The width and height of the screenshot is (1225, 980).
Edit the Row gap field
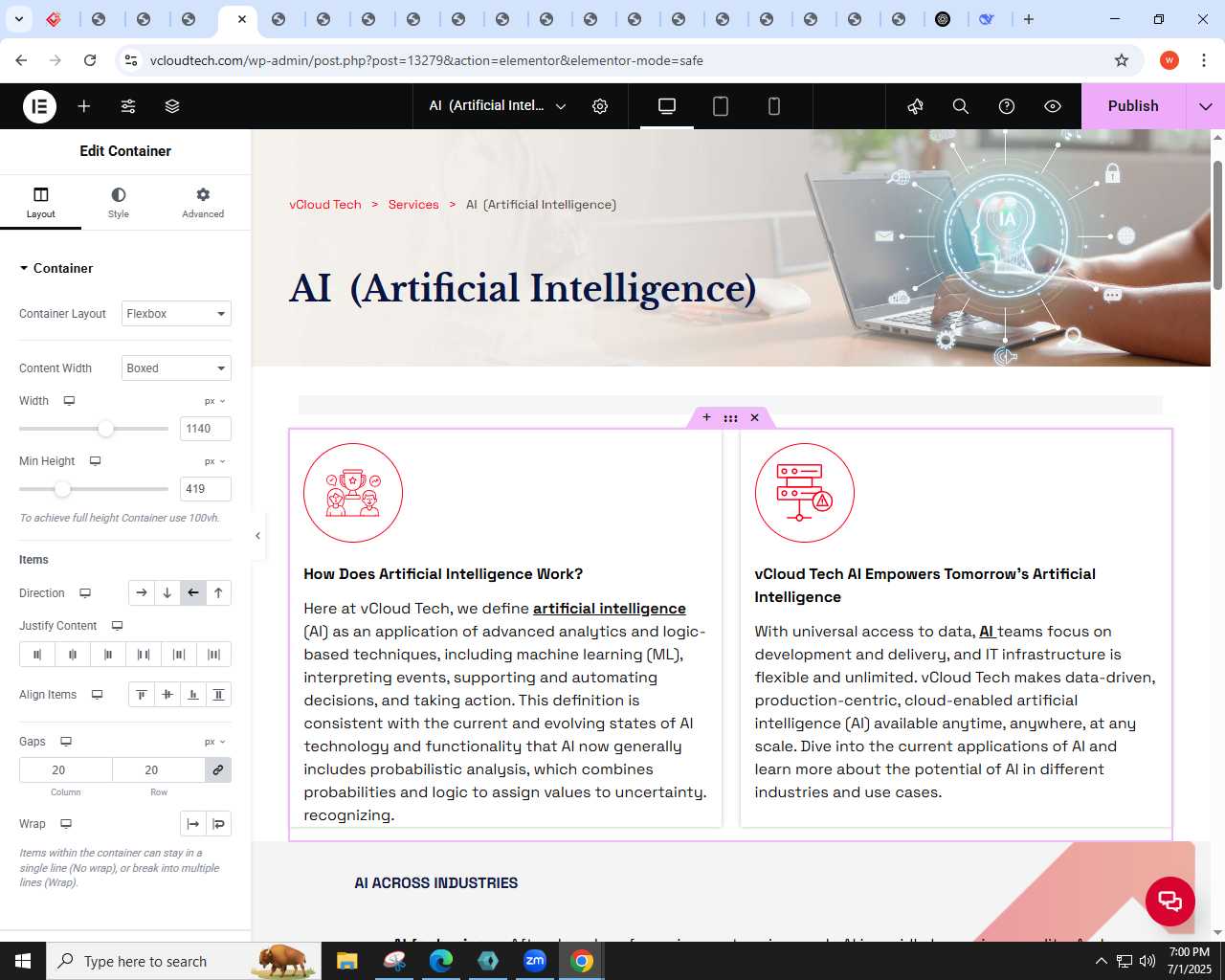pyautogui.click(x=159, y=770)
